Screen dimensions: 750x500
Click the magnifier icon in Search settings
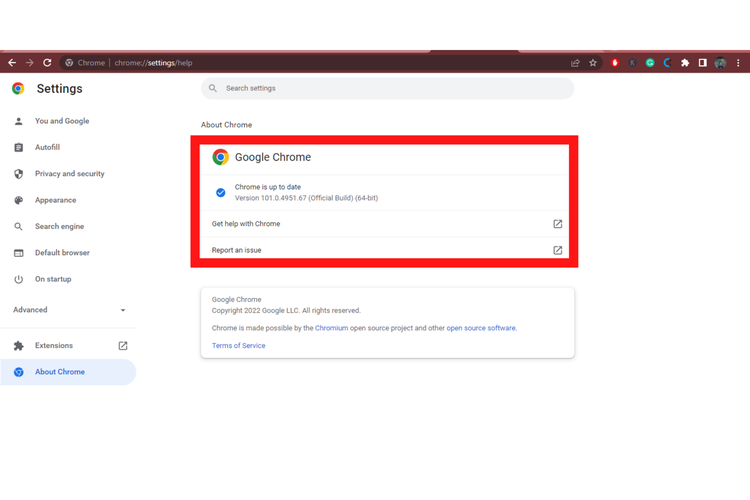point(213,88)
